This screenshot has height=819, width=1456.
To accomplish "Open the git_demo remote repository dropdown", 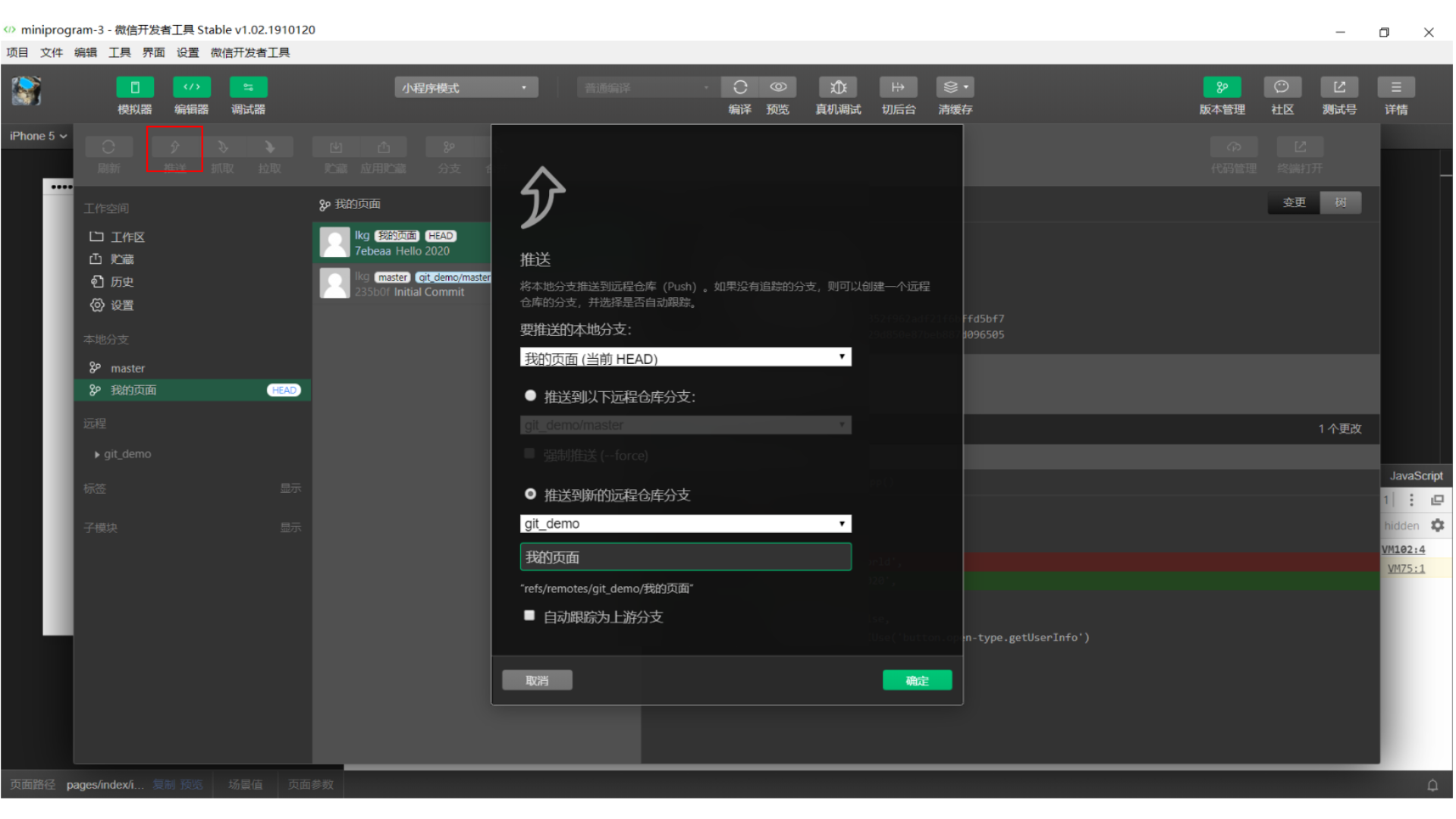I will (x=685, y=524).
